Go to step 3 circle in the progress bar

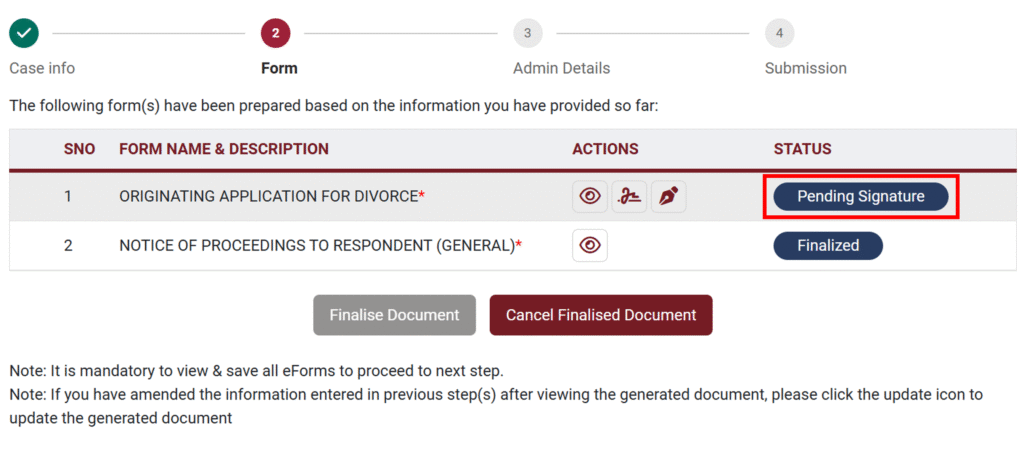pos(527,33)
